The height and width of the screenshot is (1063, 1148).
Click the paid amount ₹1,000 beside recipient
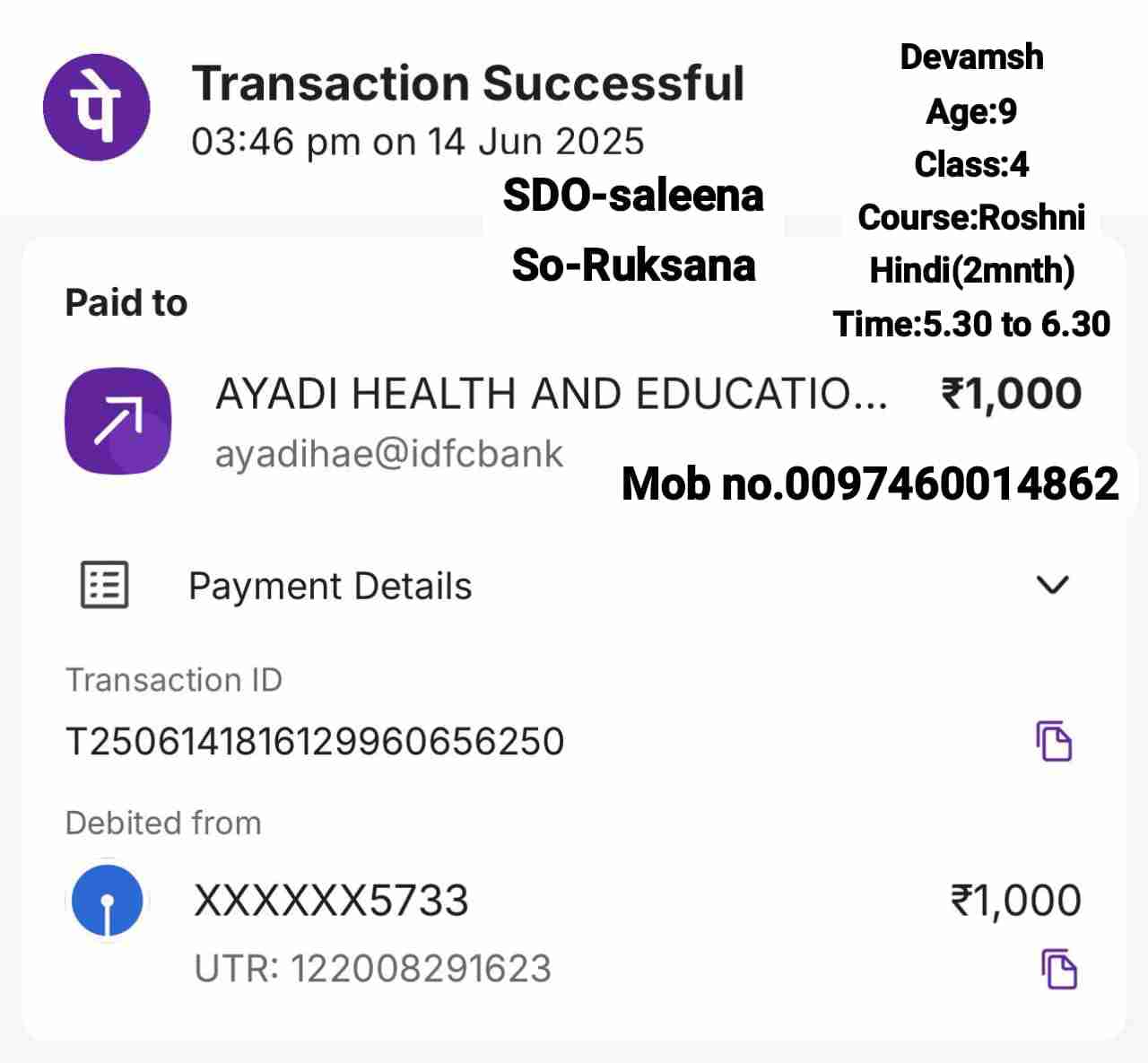pos(1011,394)
